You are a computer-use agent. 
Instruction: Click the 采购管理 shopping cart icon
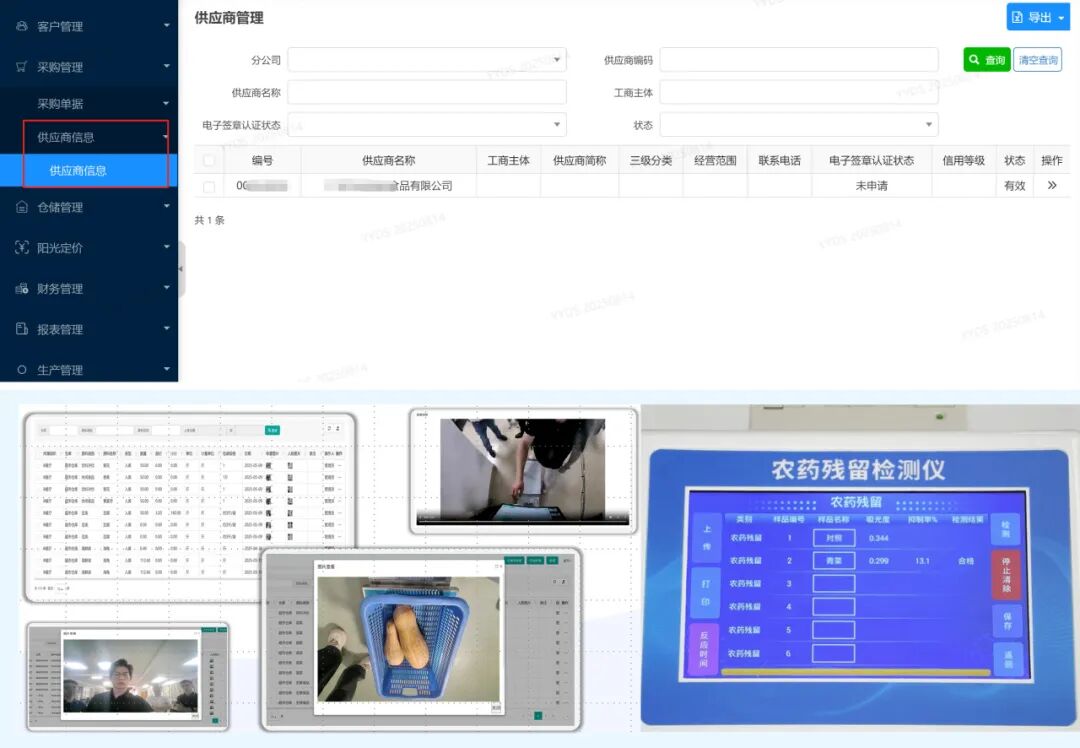pyautogui.click(x=22, y=67)
